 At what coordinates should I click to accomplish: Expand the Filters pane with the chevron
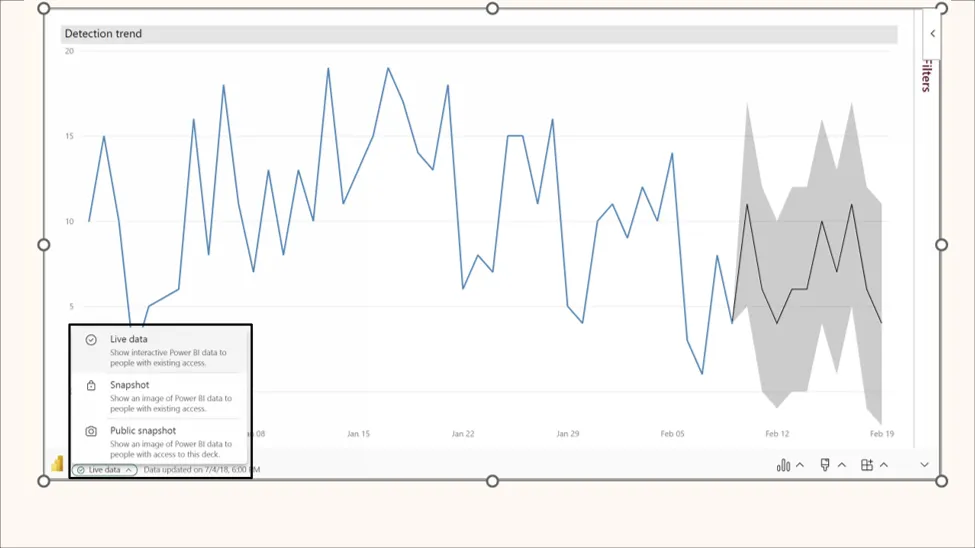point(932,34)
